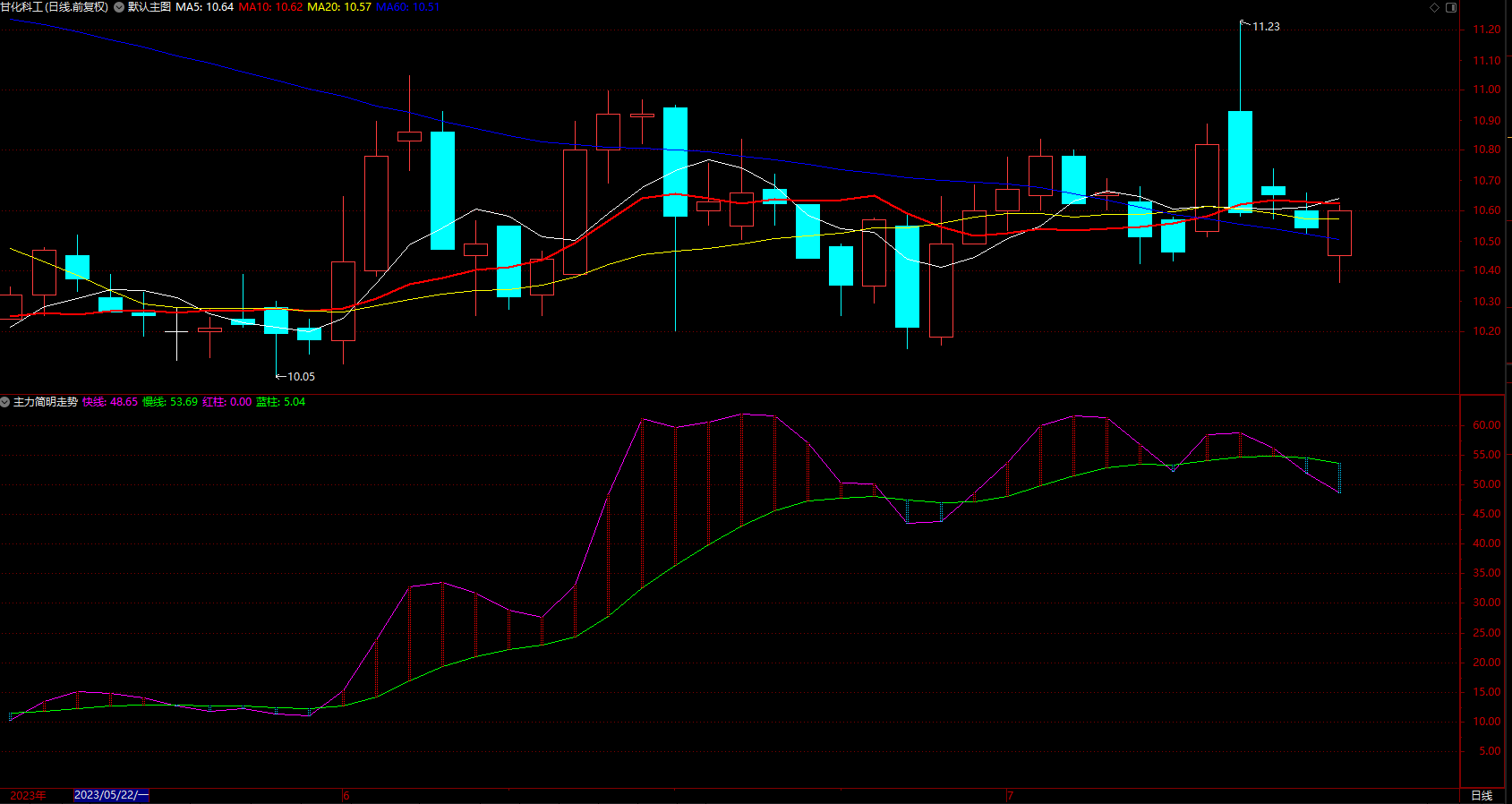Click month 7 marker on time axis
Screen dimensions: 1512x804
click(x=1010, y=795)
